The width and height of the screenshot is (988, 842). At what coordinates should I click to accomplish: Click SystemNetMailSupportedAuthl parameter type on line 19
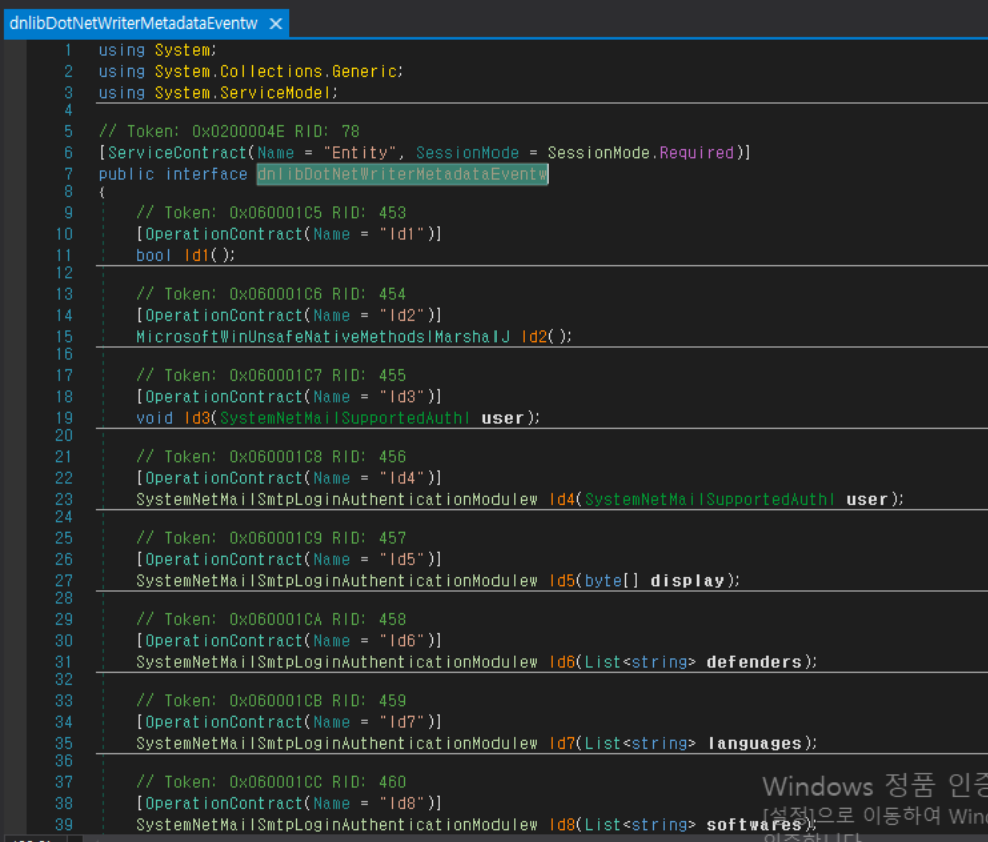click(345, 418)
